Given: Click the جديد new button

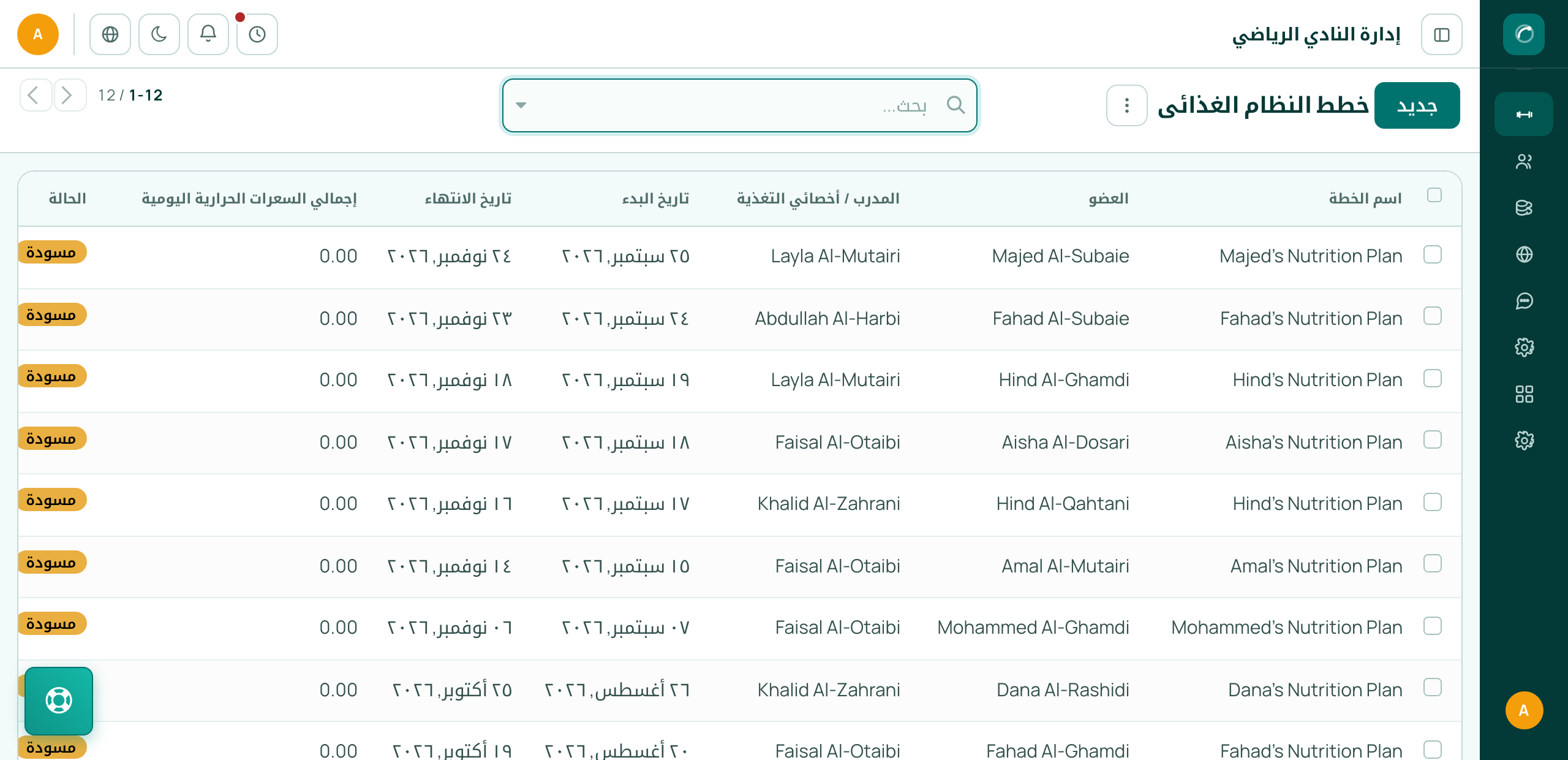Looking at the screenshot, I should tap(1417, 105).
